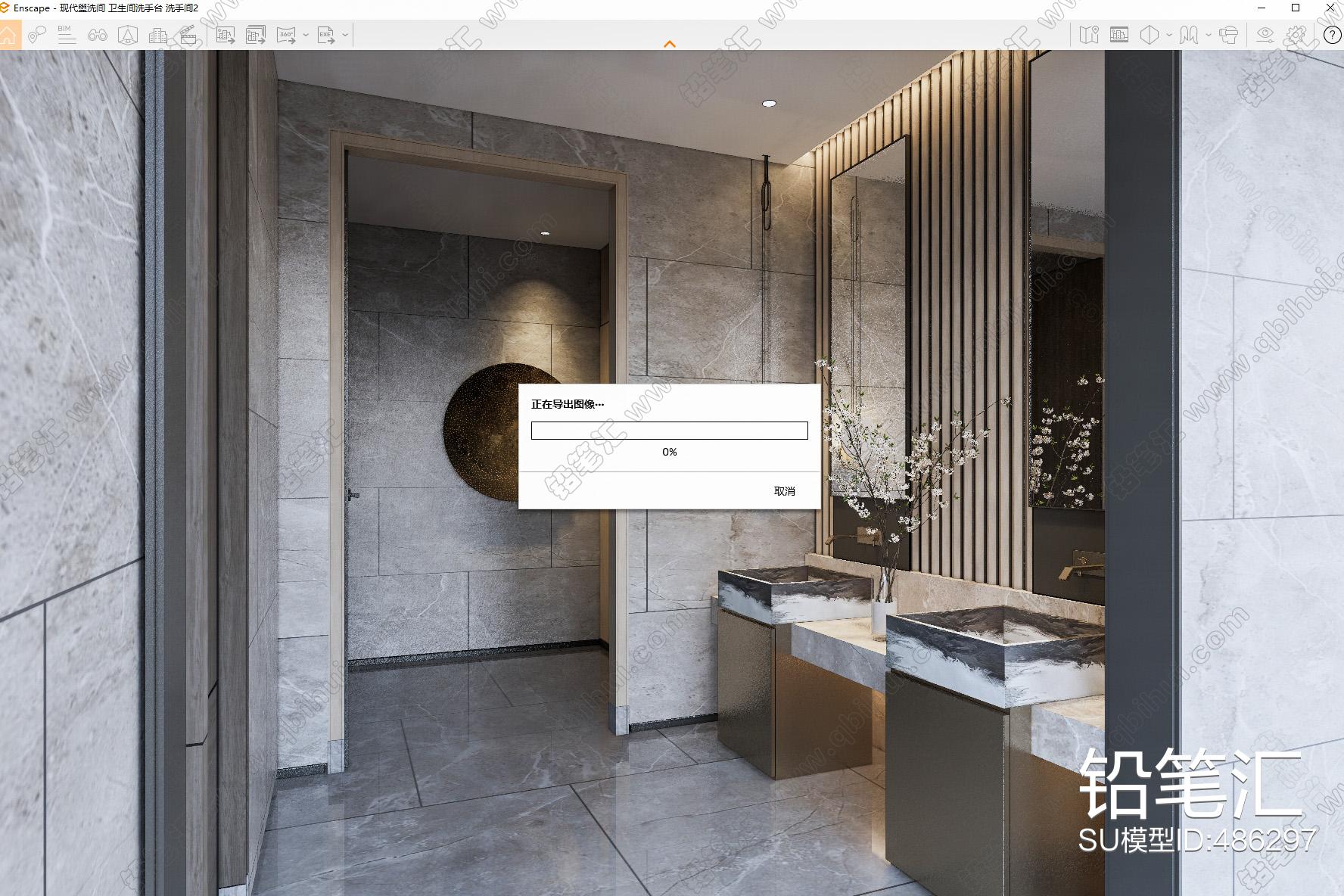
Task: Close the Enscape window
Action: [1330, 8]
